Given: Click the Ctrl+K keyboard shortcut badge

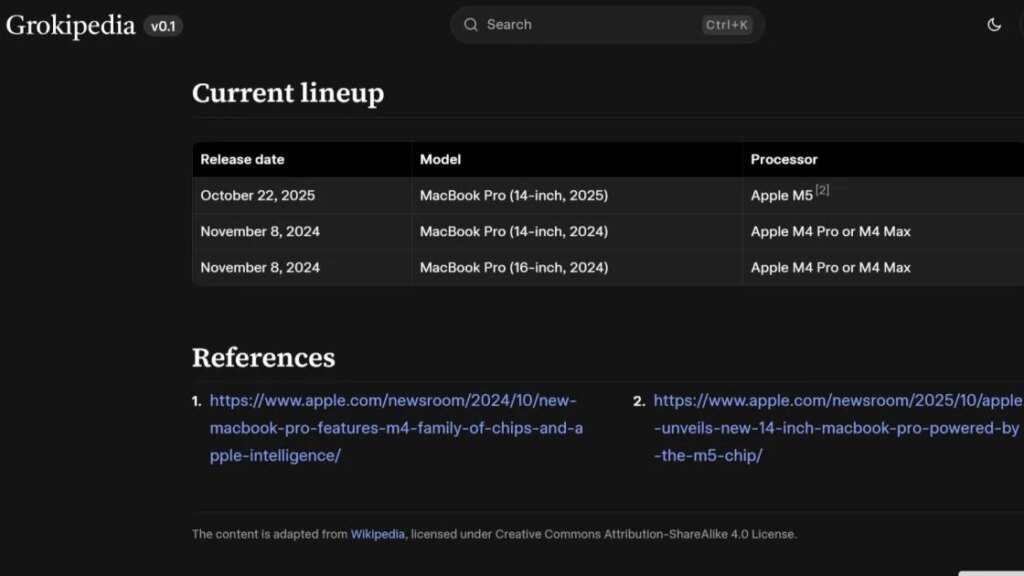Looking at the screenshot, I should pos(728,25).
